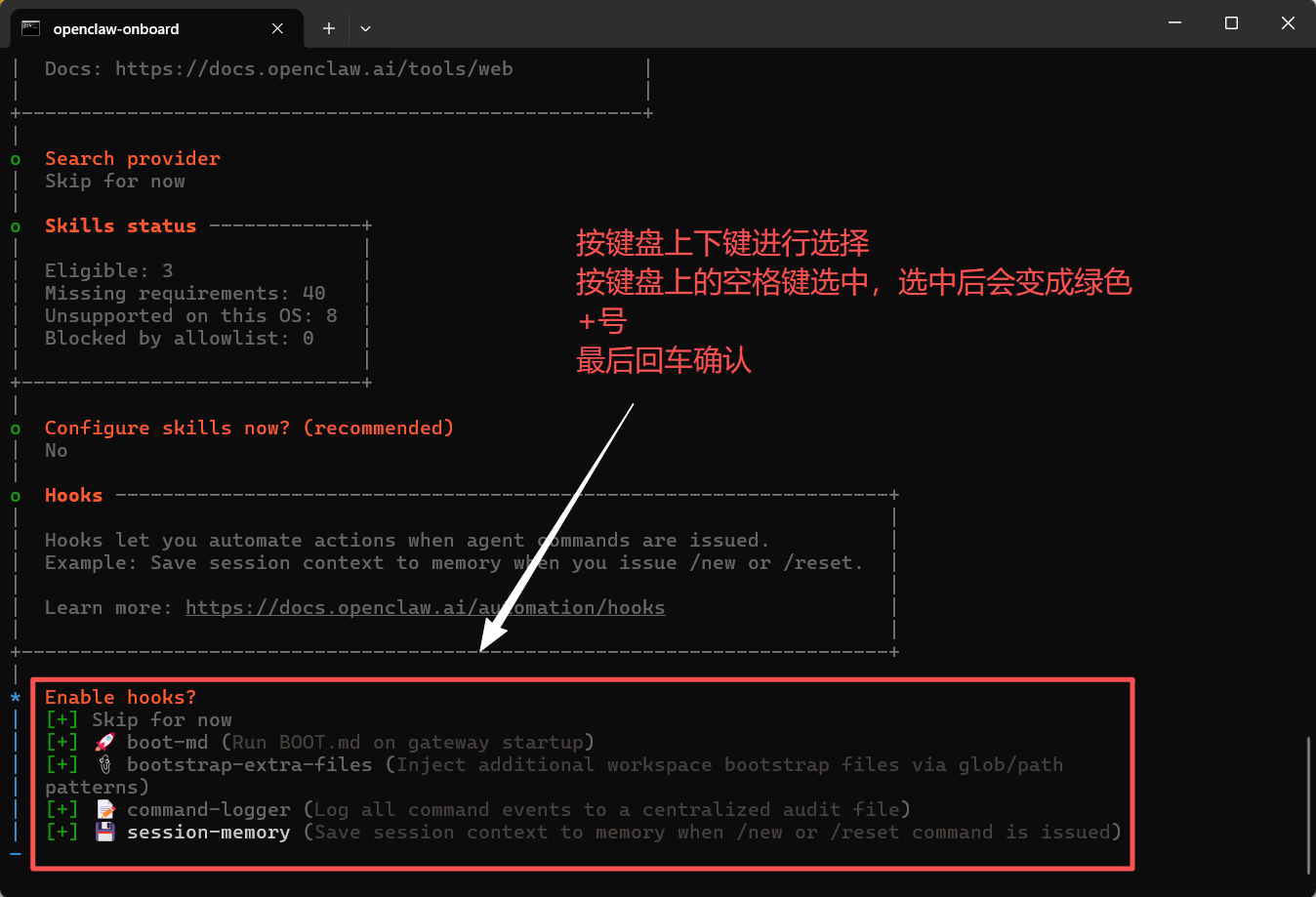
Task: Click the floppy disk icon beside session-memory
Action: click(104, 833)
